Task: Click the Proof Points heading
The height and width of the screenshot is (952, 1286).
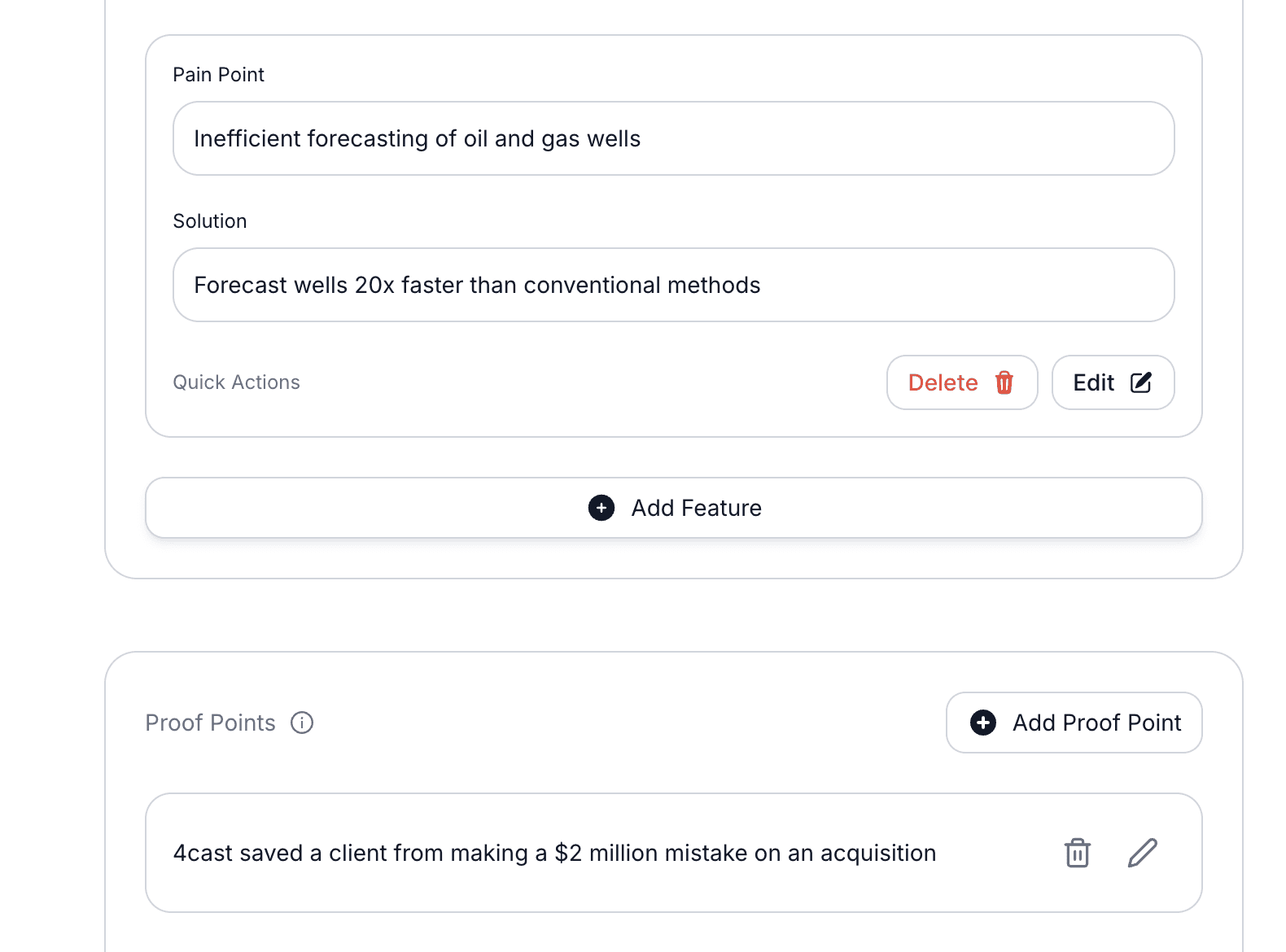Action: click(x=210, y=723)
